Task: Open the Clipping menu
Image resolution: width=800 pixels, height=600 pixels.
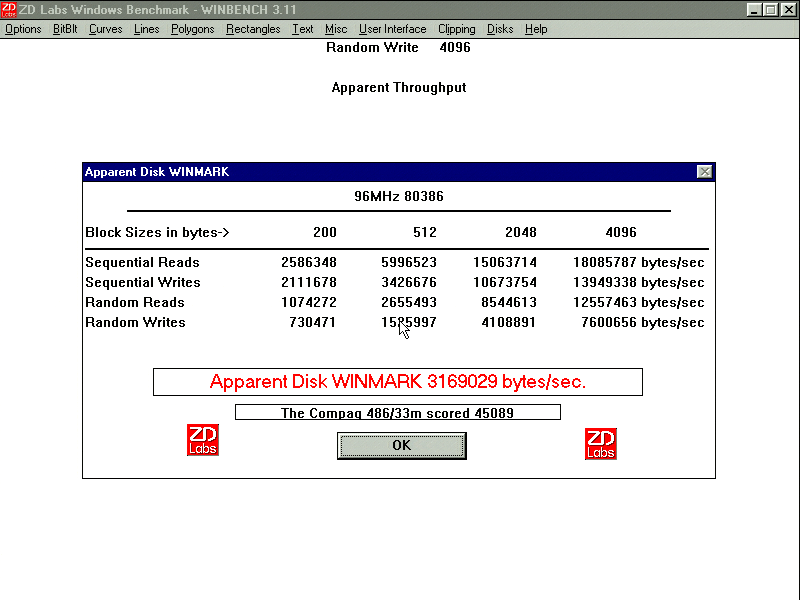Action: [x=456, y=29]
